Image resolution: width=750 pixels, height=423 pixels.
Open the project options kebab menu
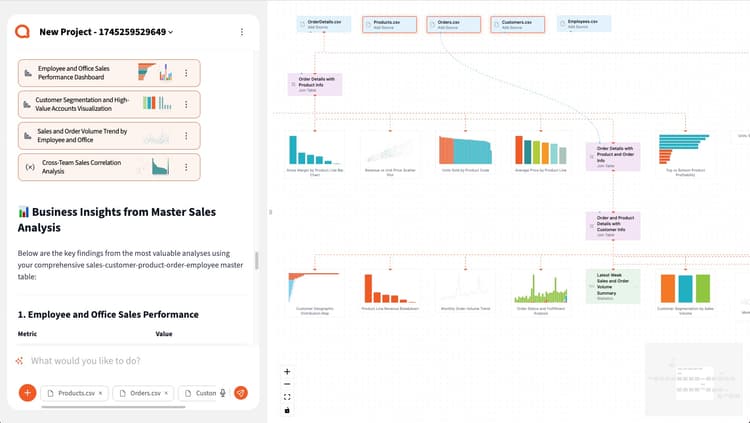pyautogui.click(x=242, y=32)
